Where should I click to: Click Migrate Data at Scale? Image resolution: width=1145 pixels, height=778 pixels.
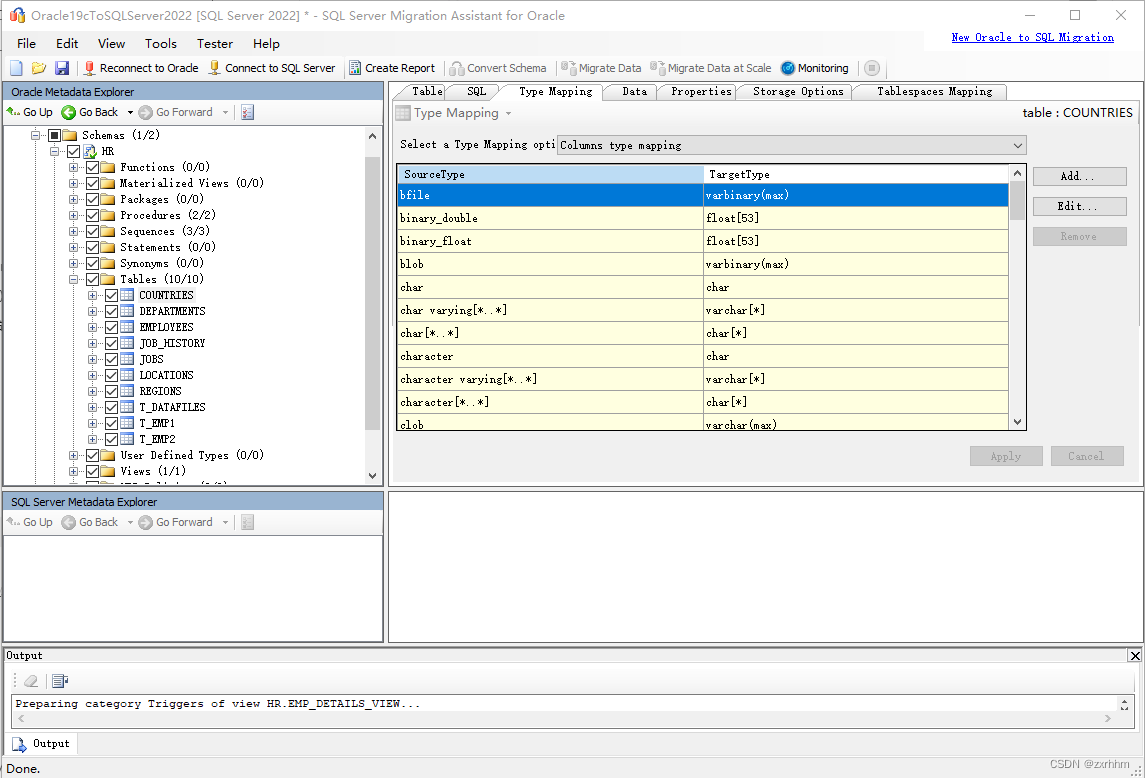(711, 68)
